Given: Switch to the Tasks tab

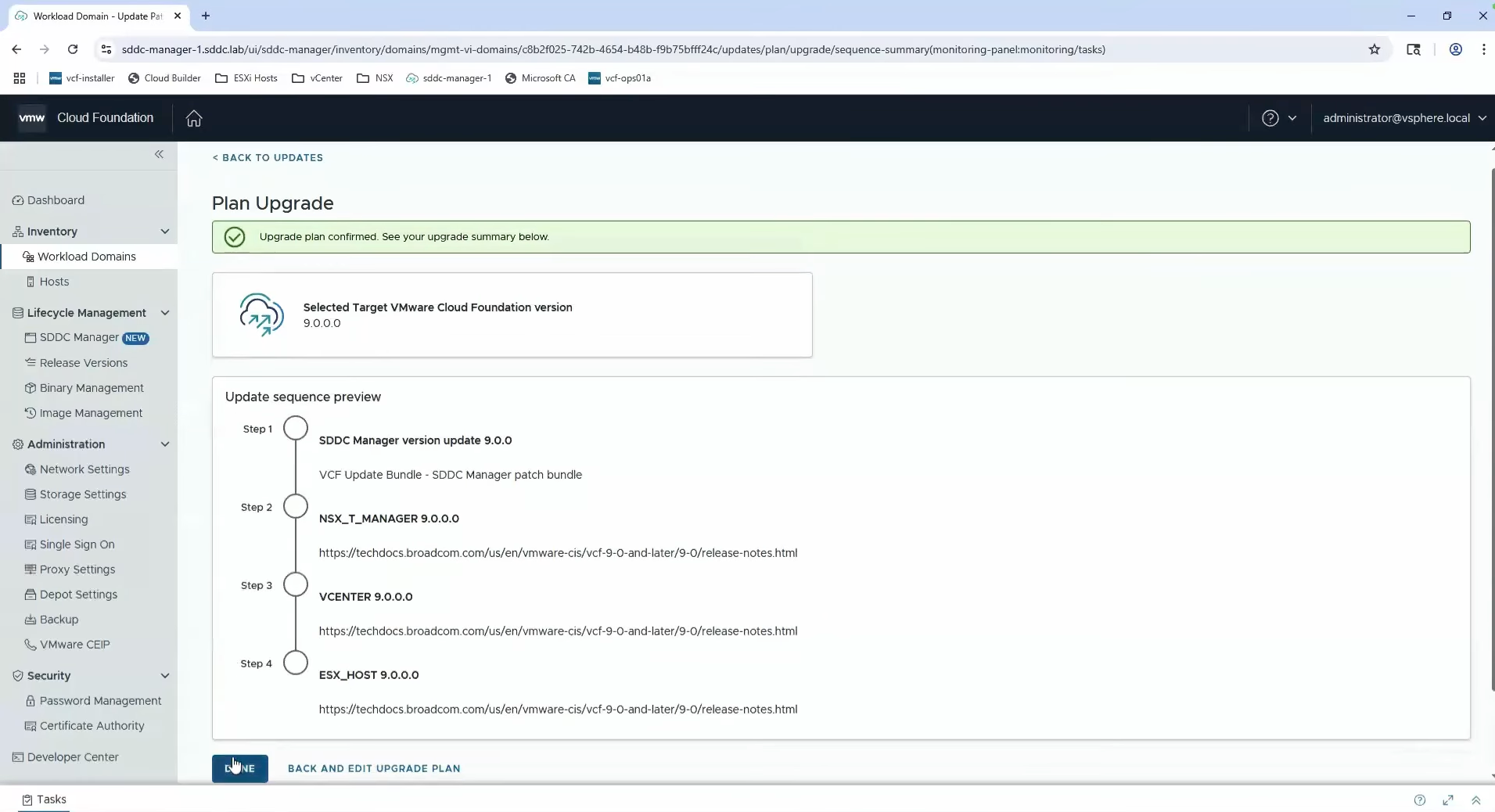Looking at the screenshot, I should [x=45, y=799].
